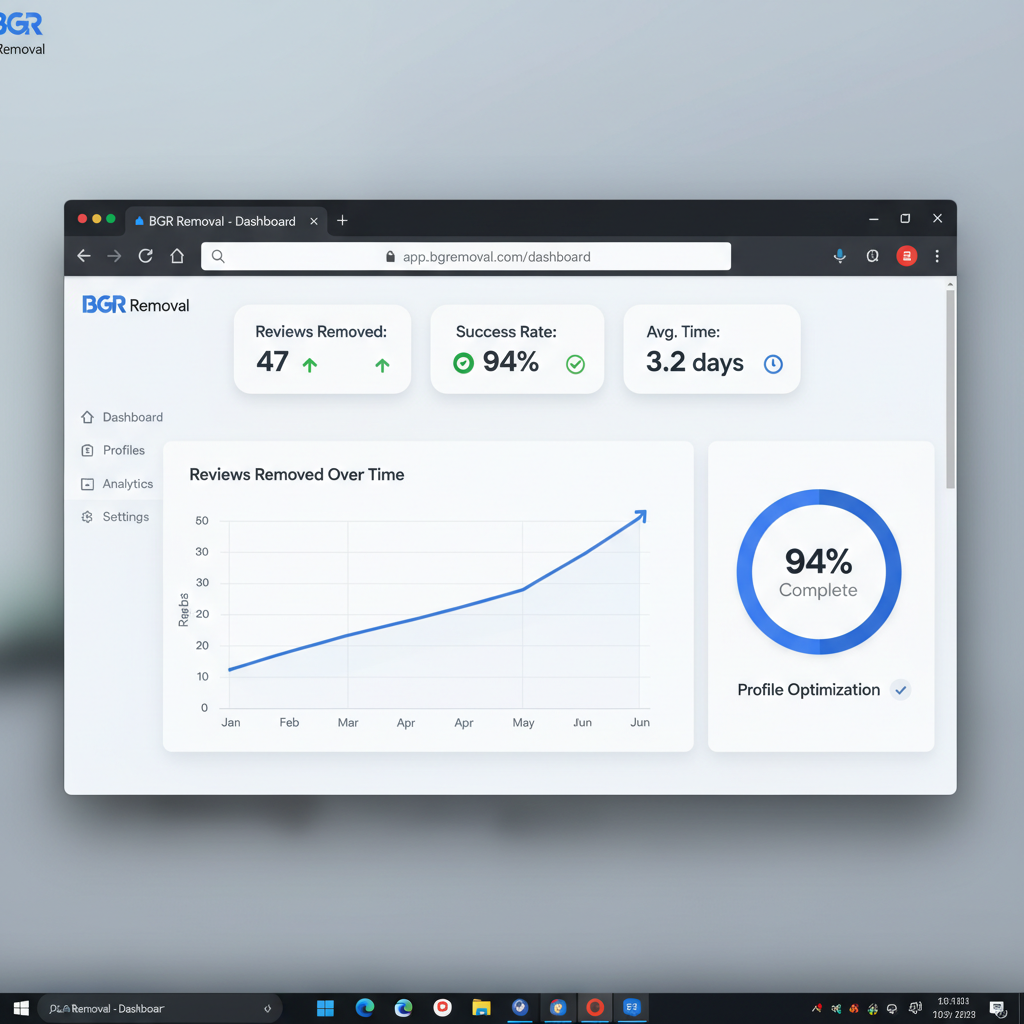Open the extension icon next to microphone
1024x1024 pixels.
click(x=872, y=256)
